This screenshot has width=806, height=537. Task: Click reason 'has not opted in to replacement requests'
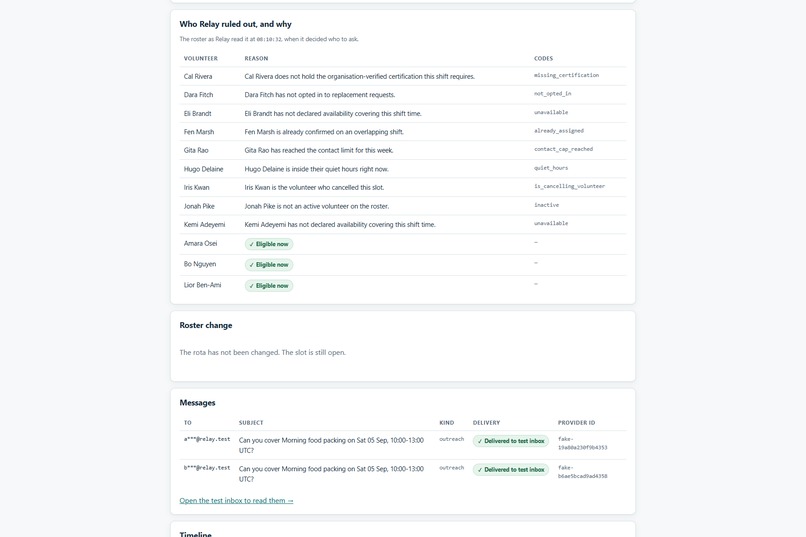point(320,95)
